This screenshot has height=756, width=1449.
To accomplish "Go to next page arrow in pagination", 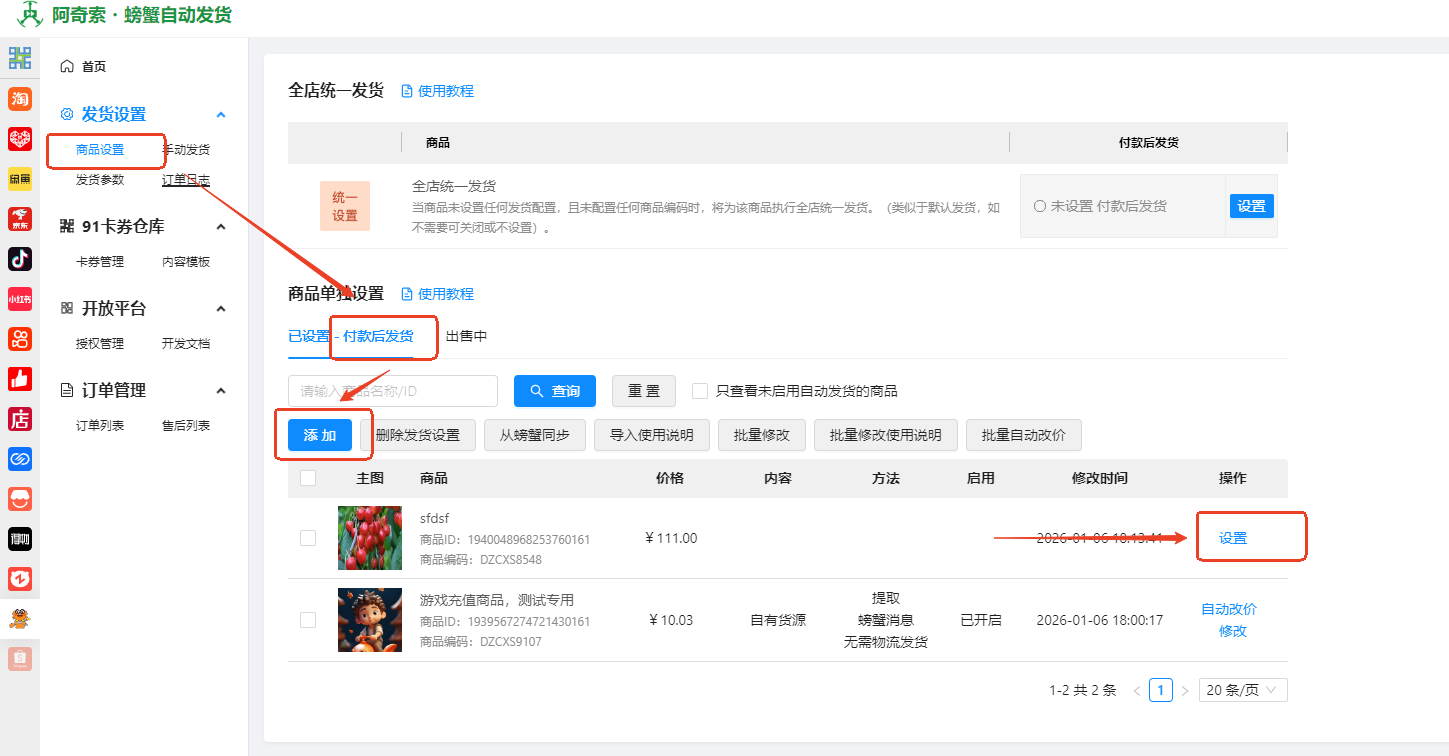I will click(x=1185, y=690).
